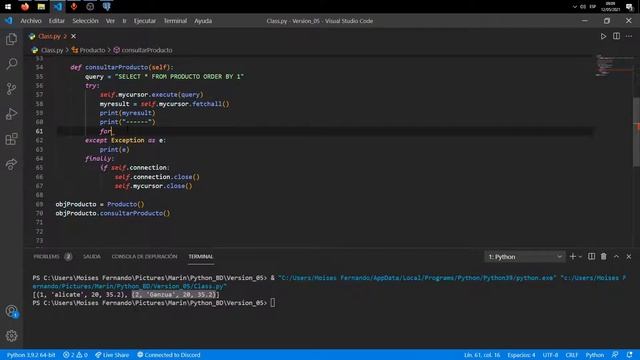Open the Explorer view in activity bar

pyautogui.click(x=11, y=39)
